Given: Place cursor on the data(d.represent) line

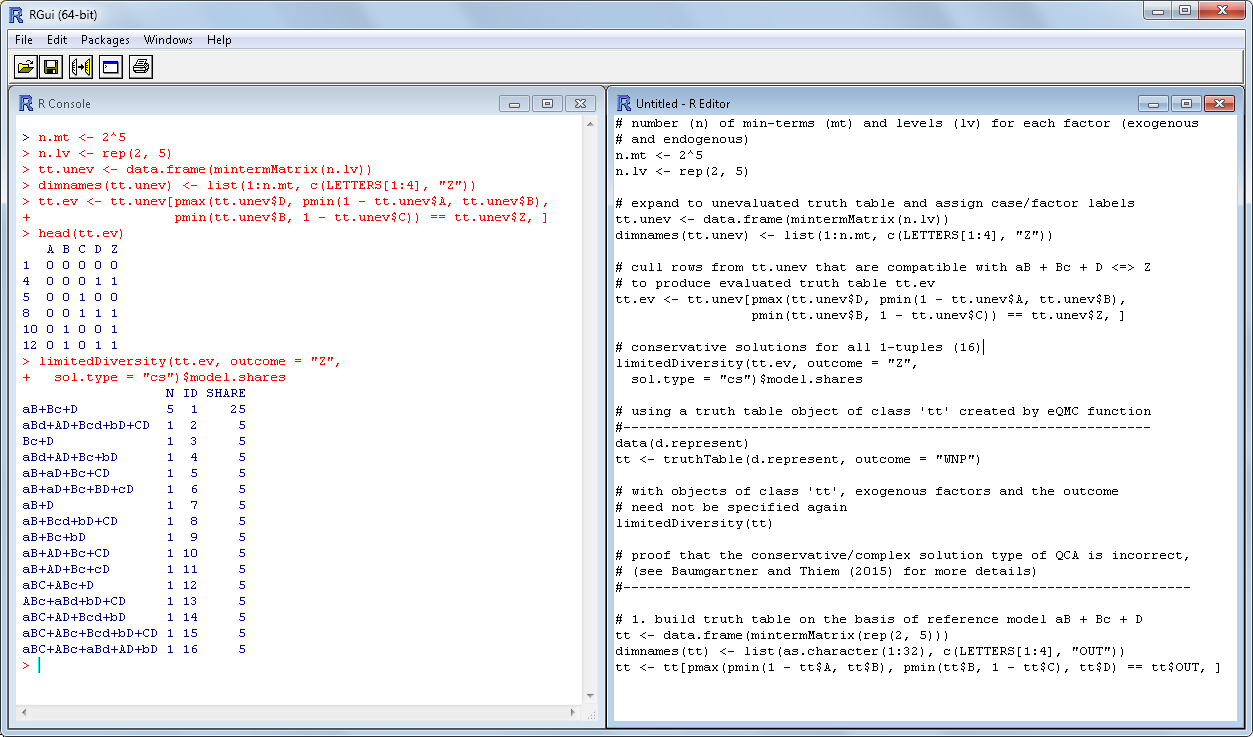Looking at the screenshot, I should tap(682, 443).
